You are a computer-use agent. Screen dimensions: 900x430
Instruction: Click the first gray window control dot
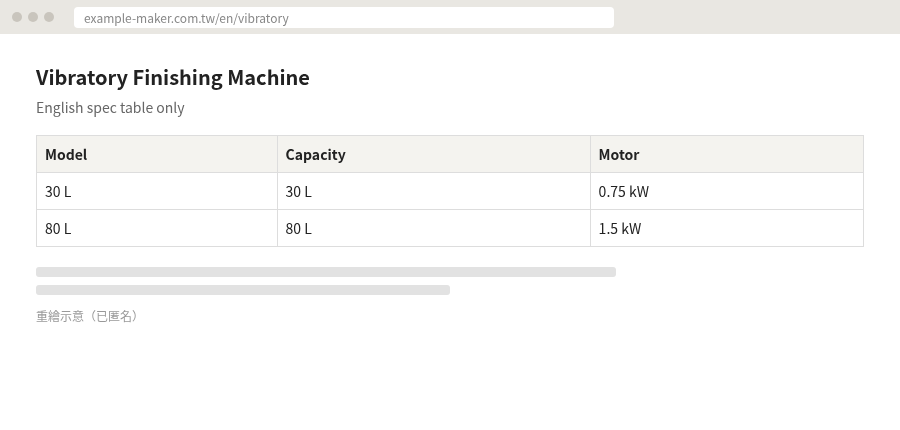pyautogui.click(x=17, y=17)
